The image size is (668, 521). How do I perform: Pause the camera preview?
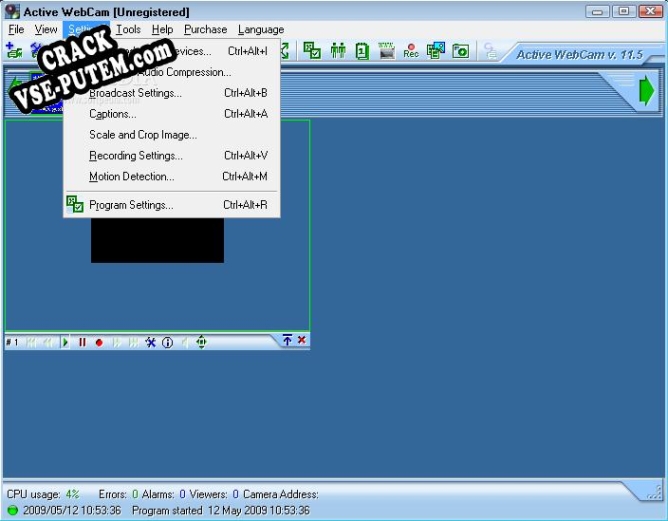[82, 342]
